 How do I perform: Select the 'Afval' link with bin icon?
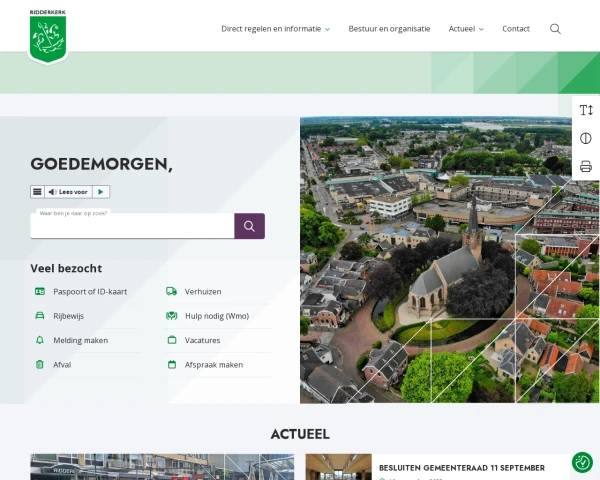click(62, 365)
